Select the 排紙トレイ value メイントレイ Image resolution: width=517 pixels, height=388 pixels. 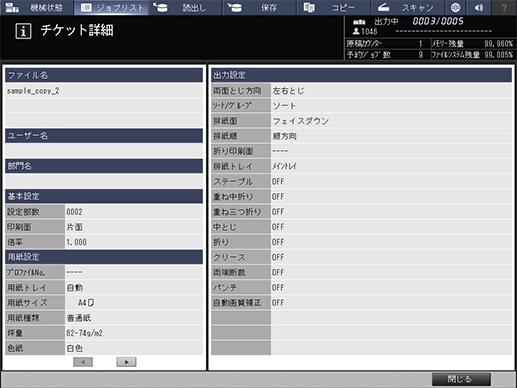(x=284, y=166)
